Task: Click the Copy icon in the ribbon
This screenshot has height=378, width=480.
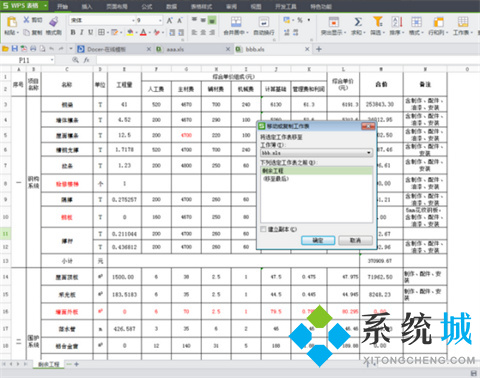Action: 26,32
